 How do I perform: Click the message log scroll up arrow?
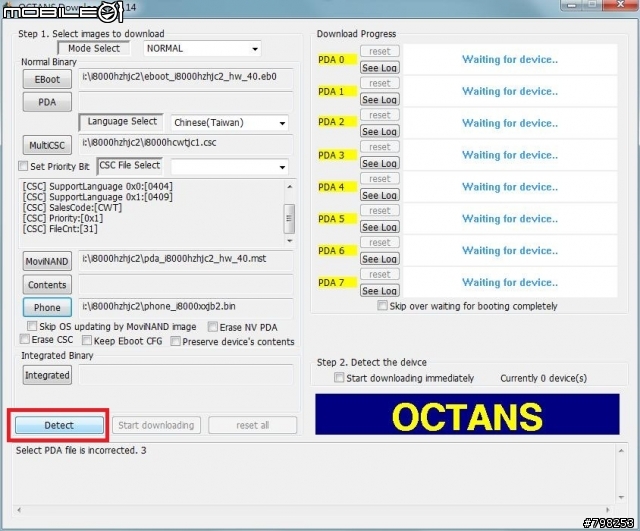click(x=621, y=451)
